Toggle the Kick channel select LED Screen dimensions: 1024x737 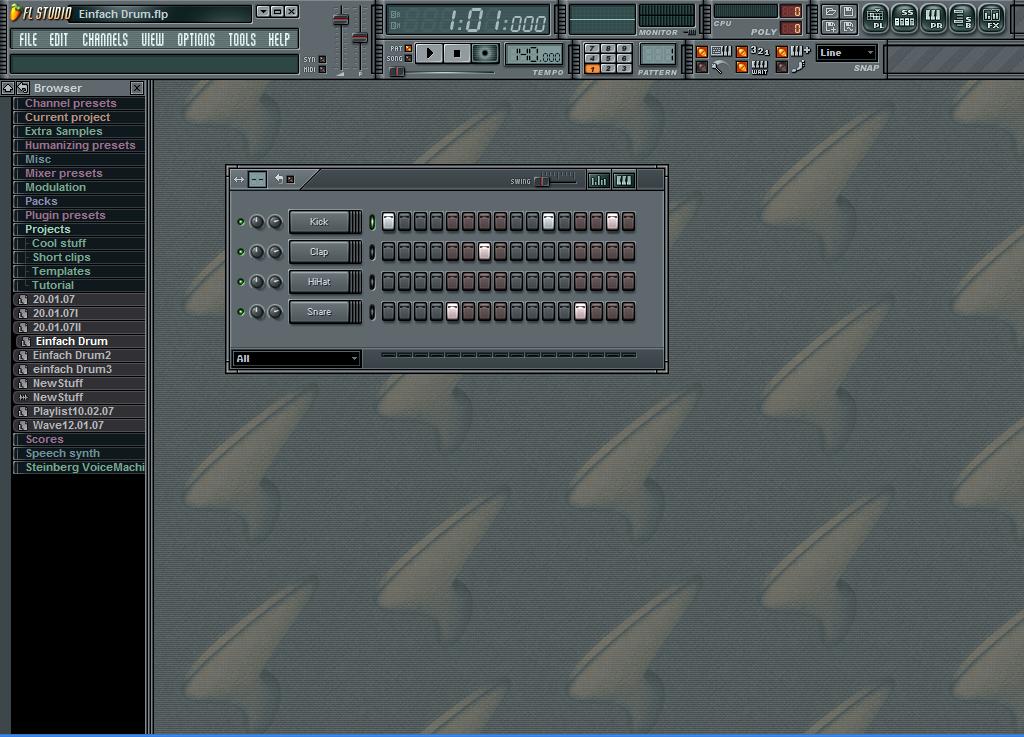[372, 222]
